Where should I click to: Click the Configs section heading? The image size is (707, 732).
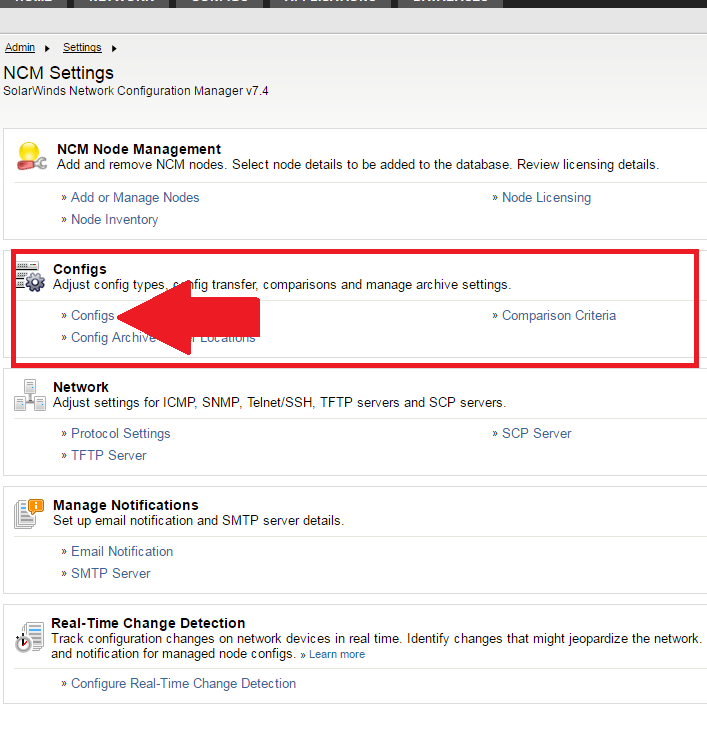coord(80,269)
